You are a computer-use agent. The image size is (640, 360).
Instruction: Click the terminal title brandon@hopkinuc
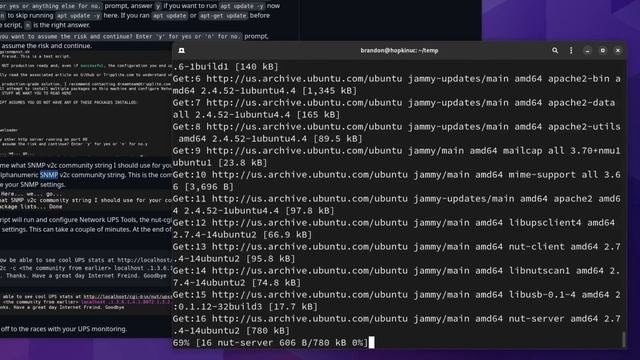pyautogui.click(x=399, y=51)
